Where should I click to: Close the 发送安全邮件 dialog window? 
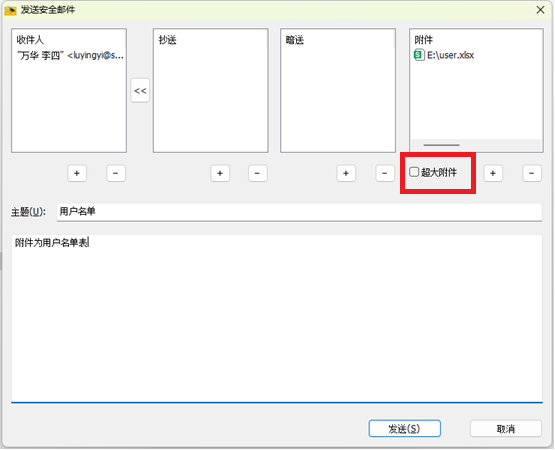click(x=540, y=10)
